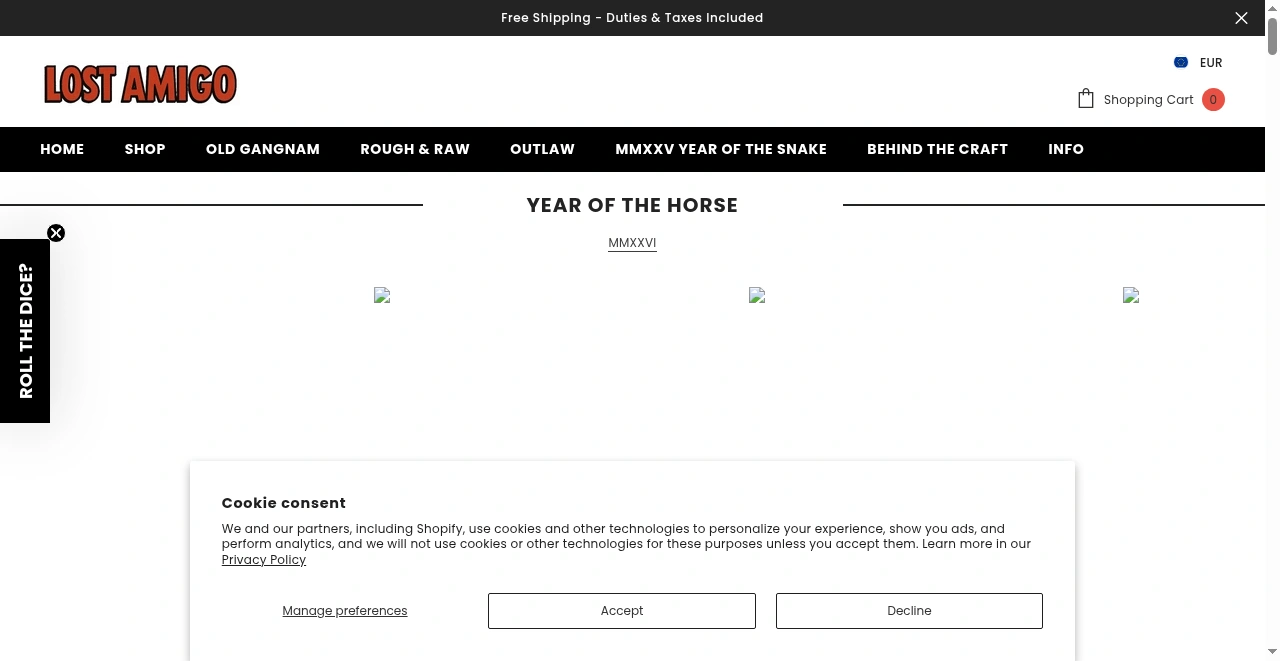Close the Roll the Dice popup tab

[56, 233]
